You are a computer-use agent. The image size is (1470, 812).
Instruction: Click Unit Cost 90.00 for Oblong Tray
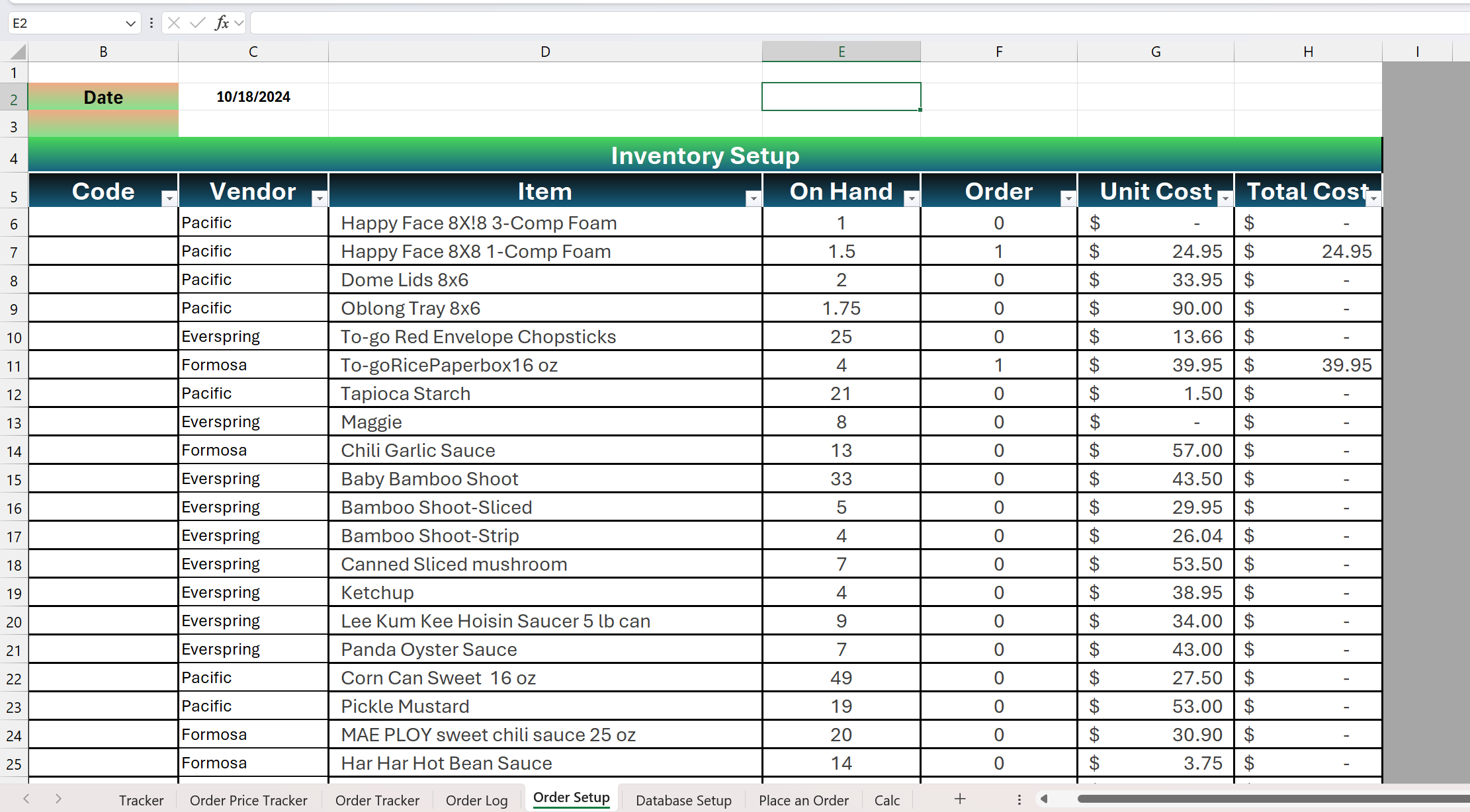tap(1156, 308)
